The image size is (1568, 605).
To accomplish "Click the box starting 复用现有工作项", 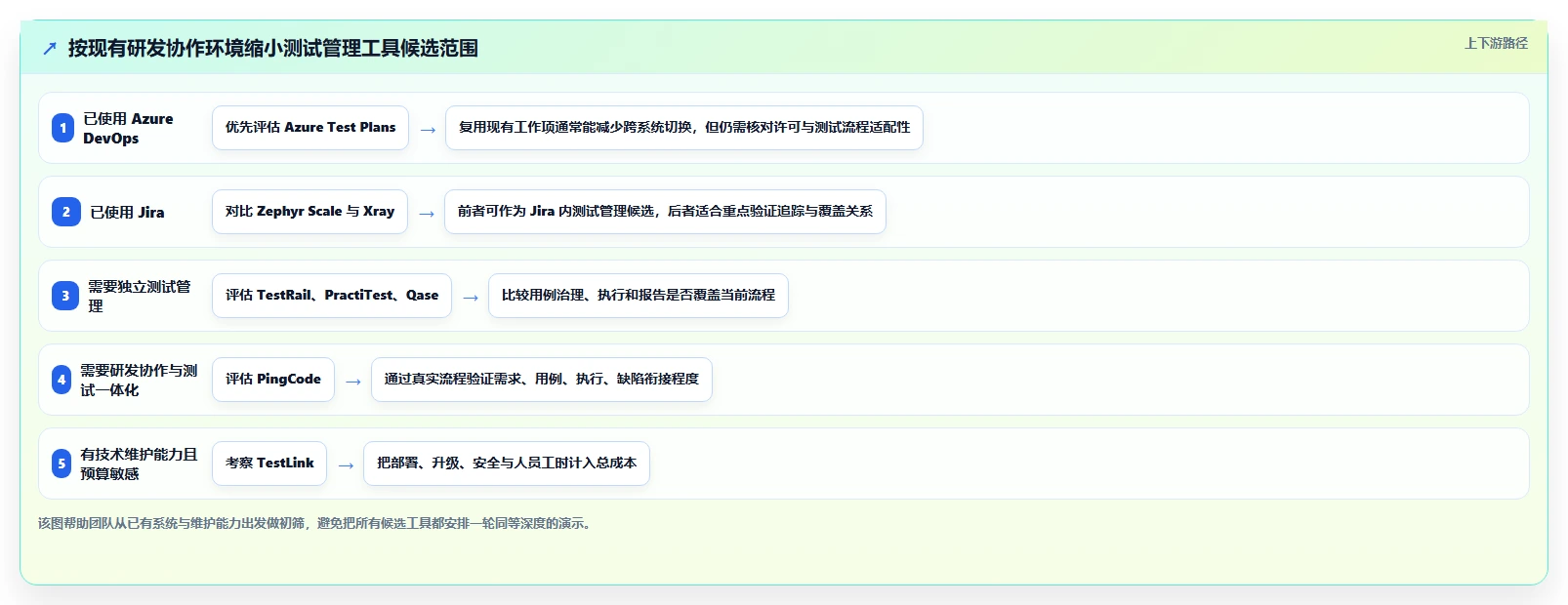I will [684, 128].
